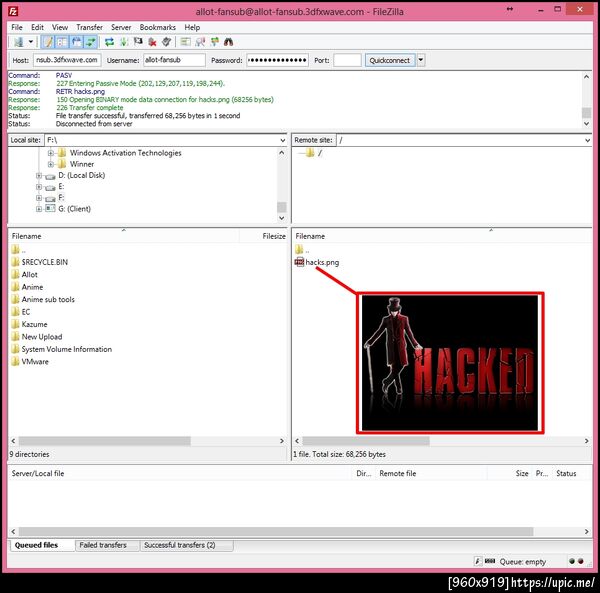This screenshot has width=600, height=593.
Task: Select hacks.png in remote list
Action: click(322, 262)
